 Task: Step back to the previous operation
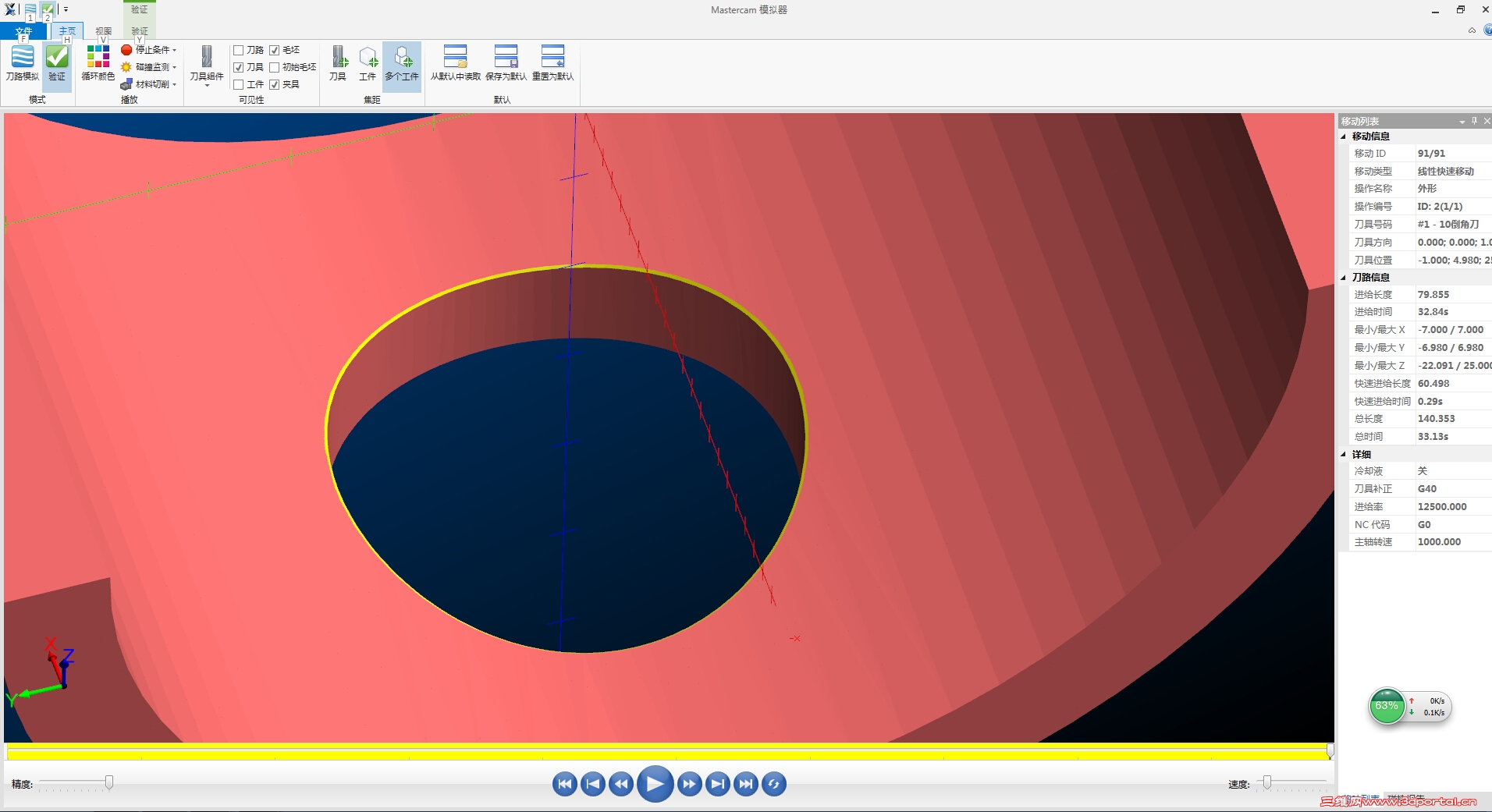[593, 784]
